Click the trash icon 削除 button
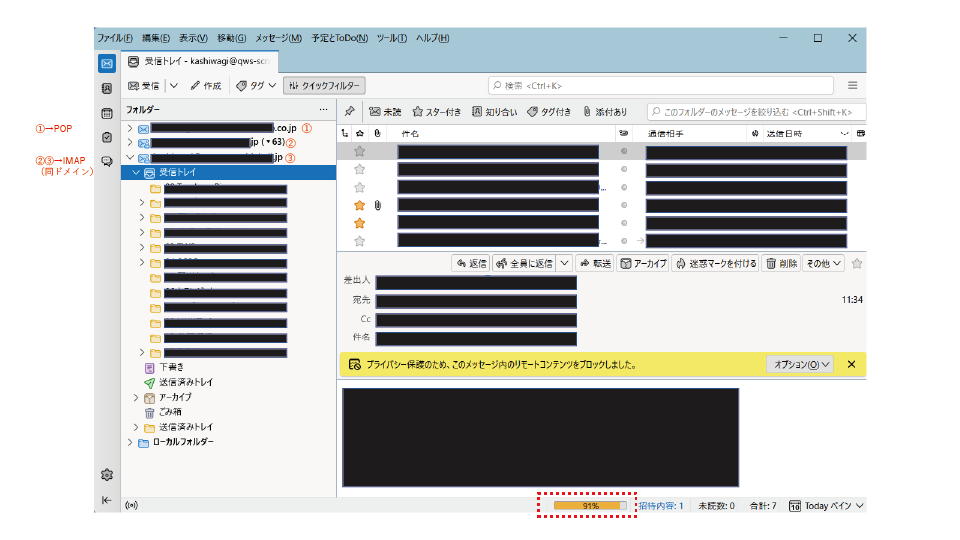 [781, 263]
